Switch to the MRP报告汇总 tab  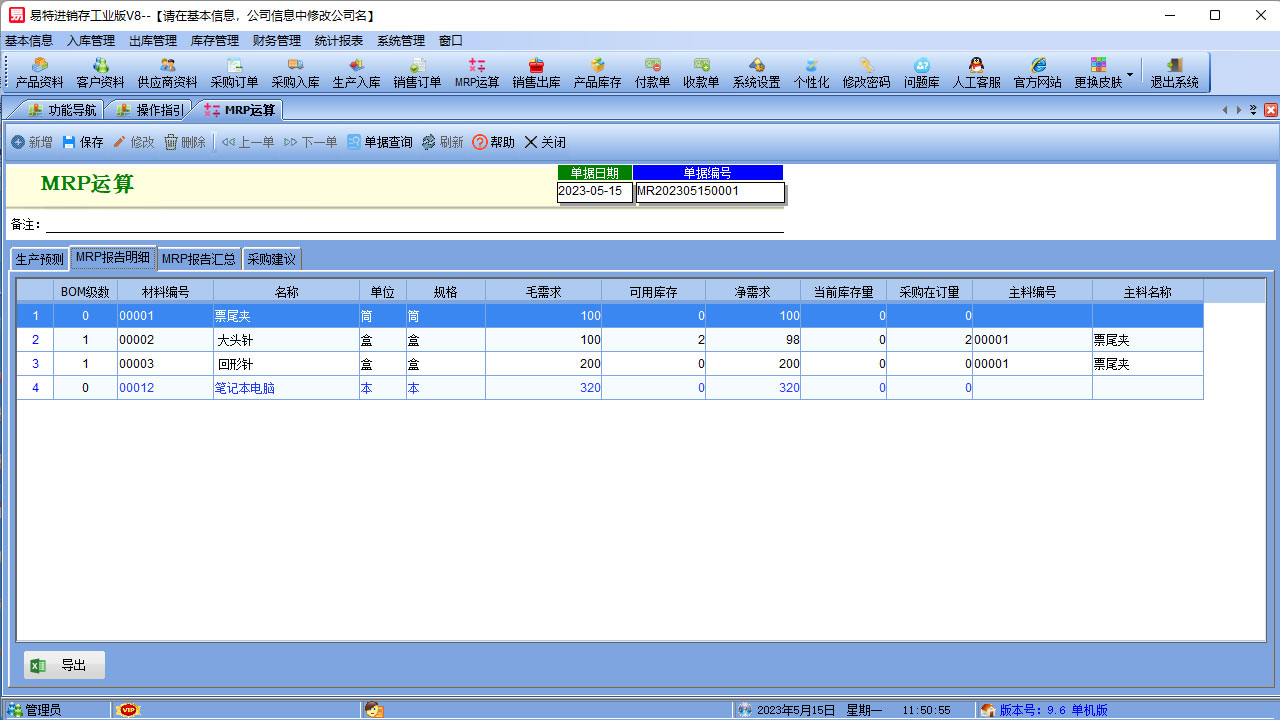(199, 259)
